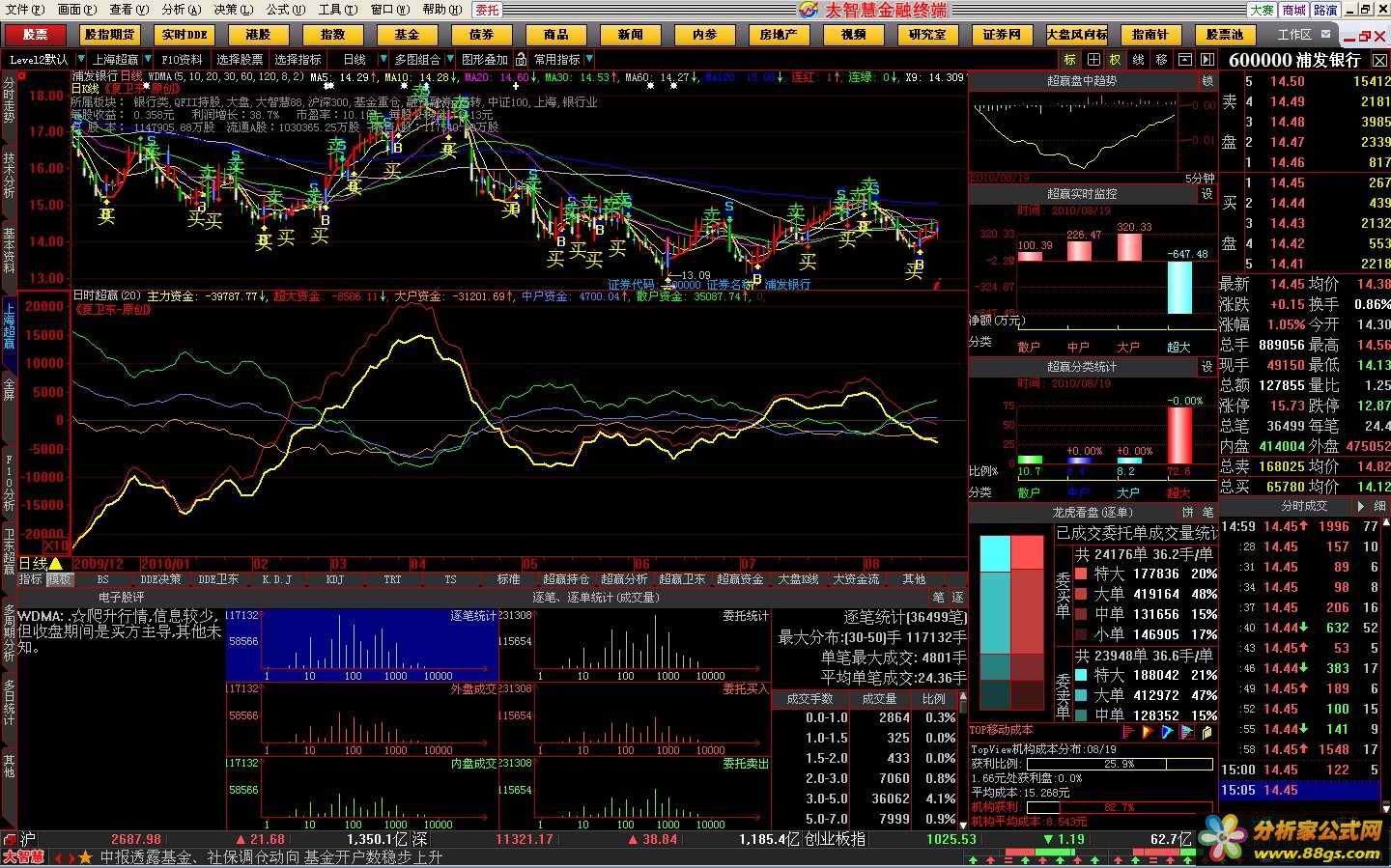Click the 笔 toggle in 逐笔逐单统计 header
Screen dimensions: 1391x868
tap(938, 598)
